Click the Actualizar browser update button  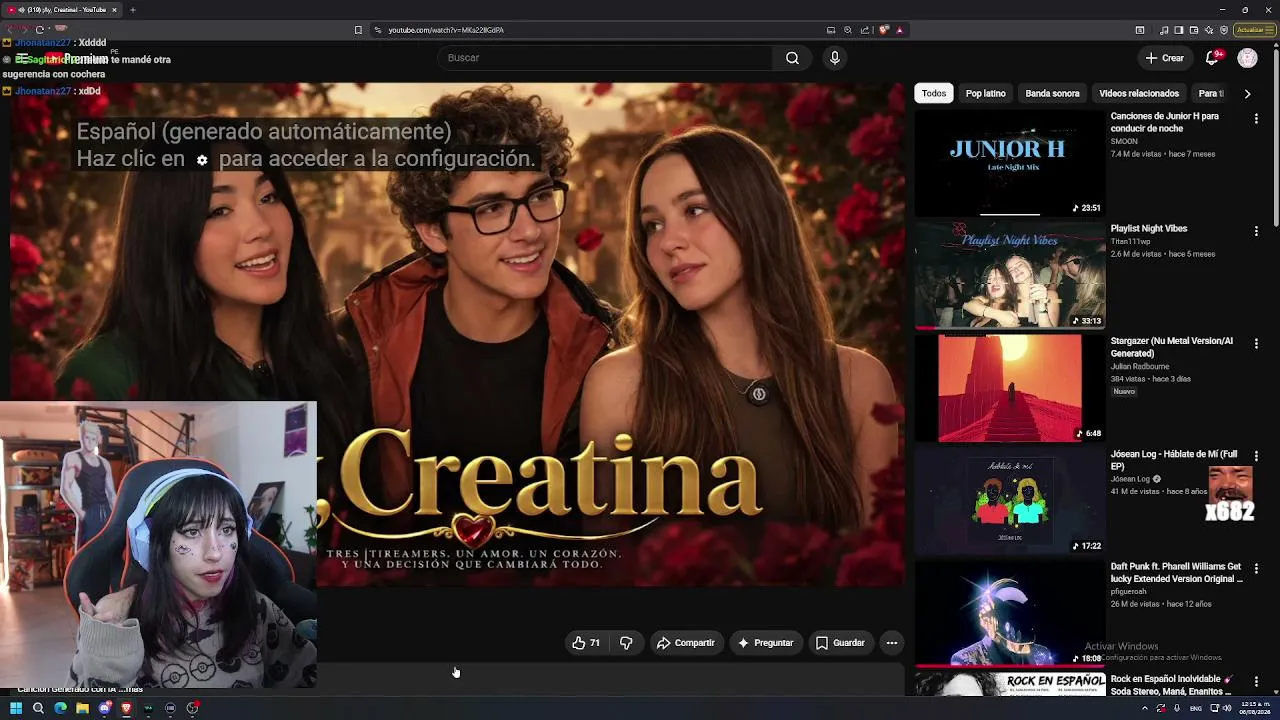coord(1253,30)
